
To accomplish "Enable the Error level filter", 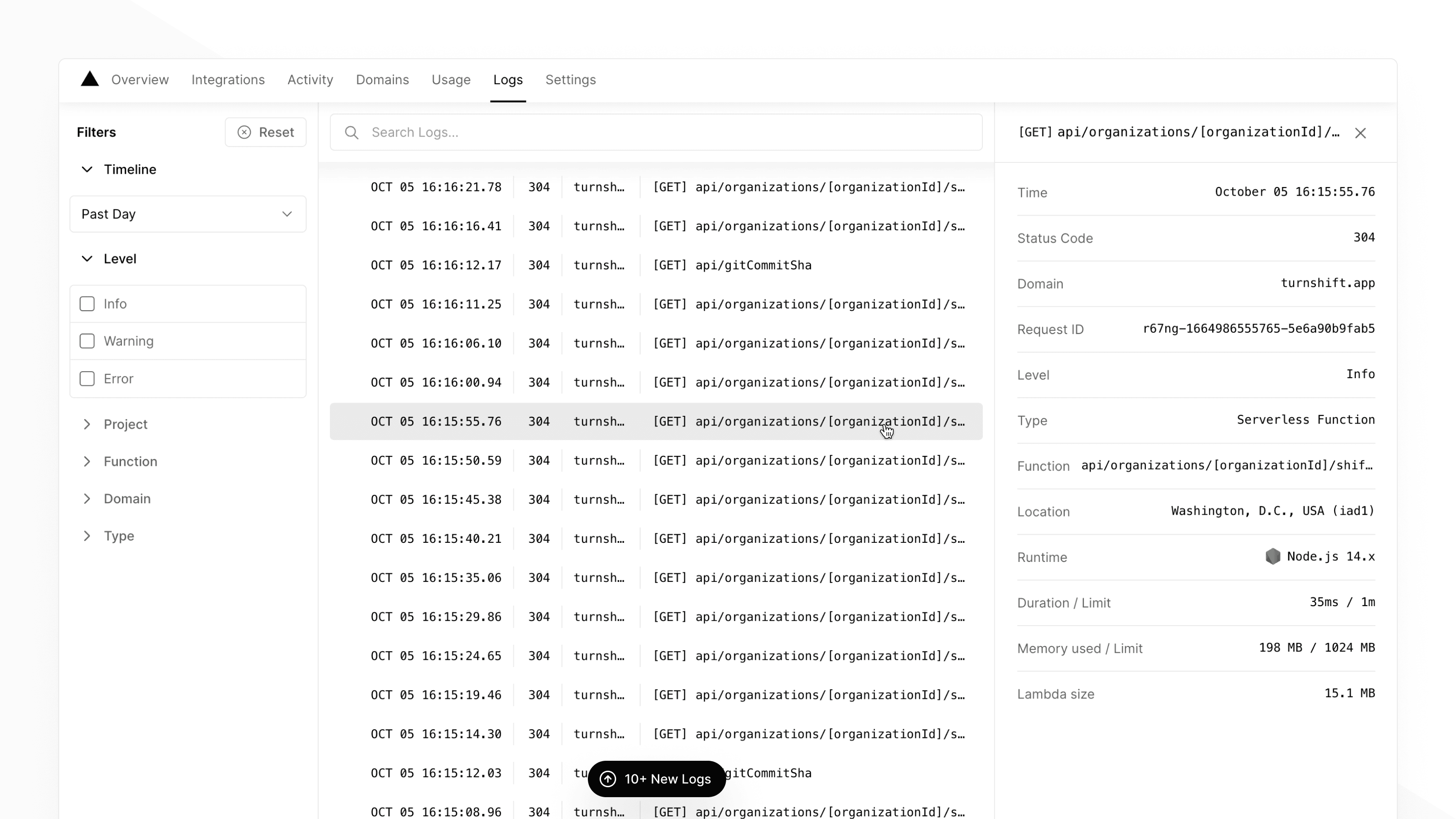I will pos(87,379).
